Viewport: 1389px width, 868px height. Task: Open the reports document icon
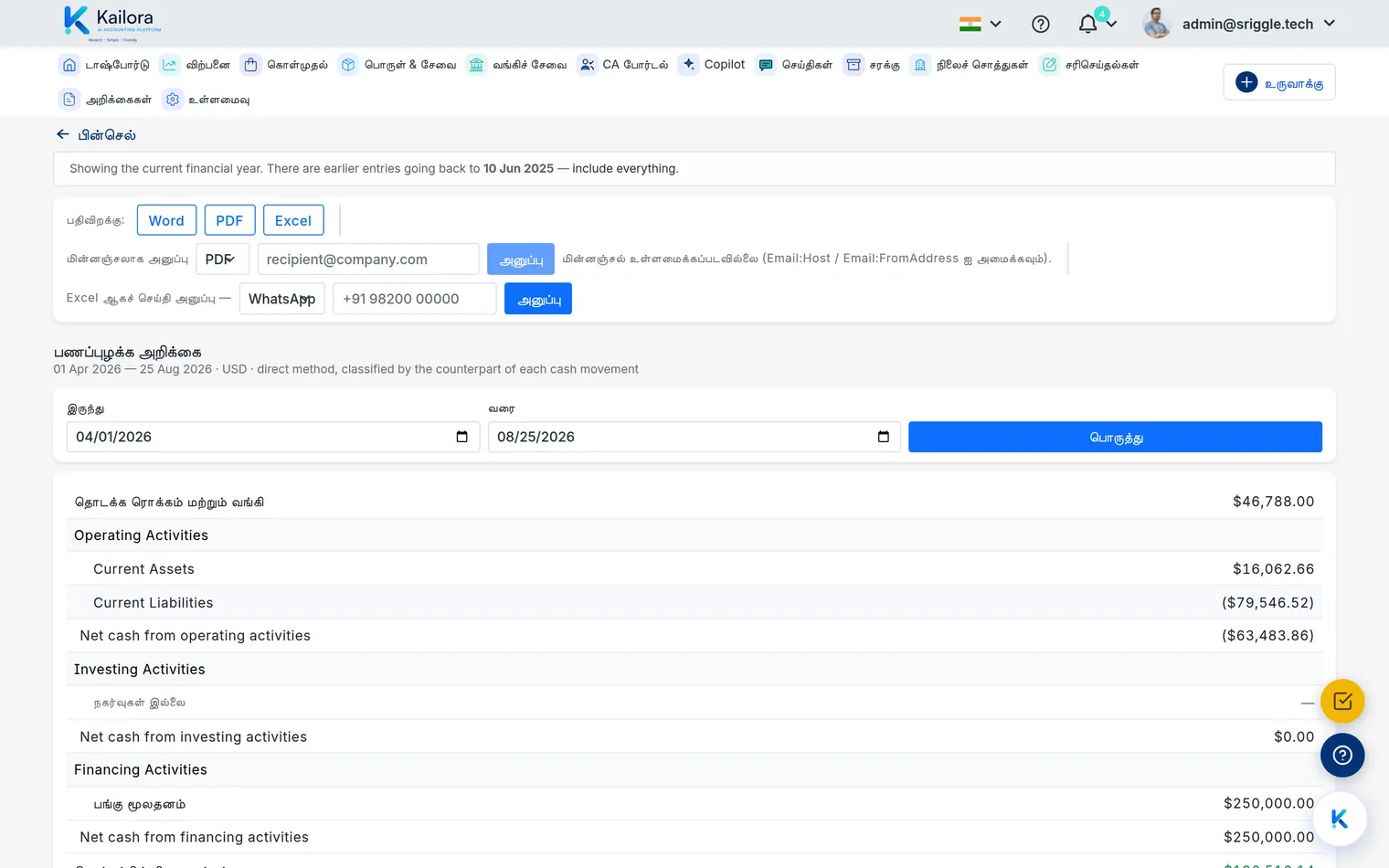(x=69, y=100)
